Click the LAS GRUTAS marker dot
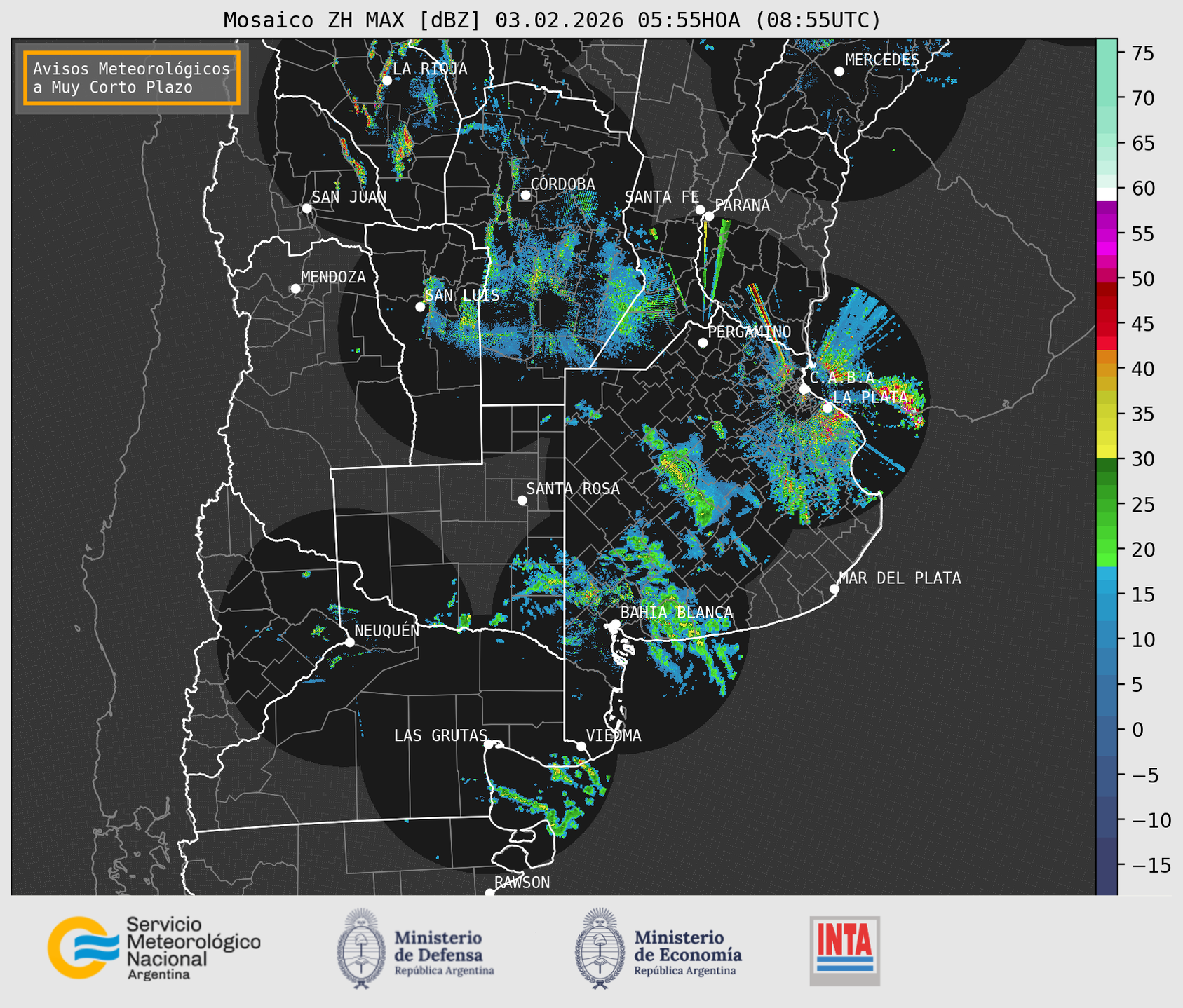This screenshot has height=1008, width=1183. pos(489,744)
